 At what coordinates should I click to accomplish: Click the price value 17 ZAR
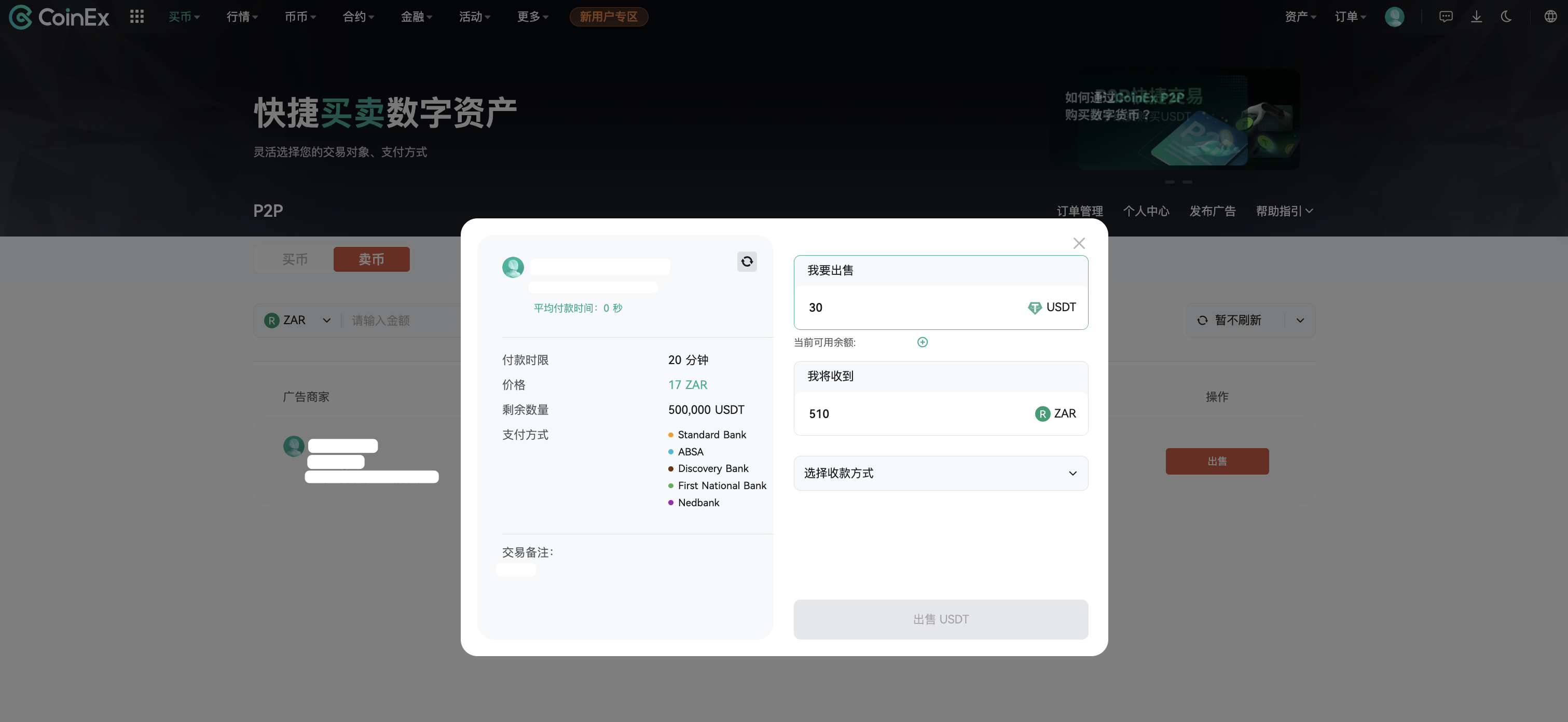pyautogui.click(x=688, y=385)
